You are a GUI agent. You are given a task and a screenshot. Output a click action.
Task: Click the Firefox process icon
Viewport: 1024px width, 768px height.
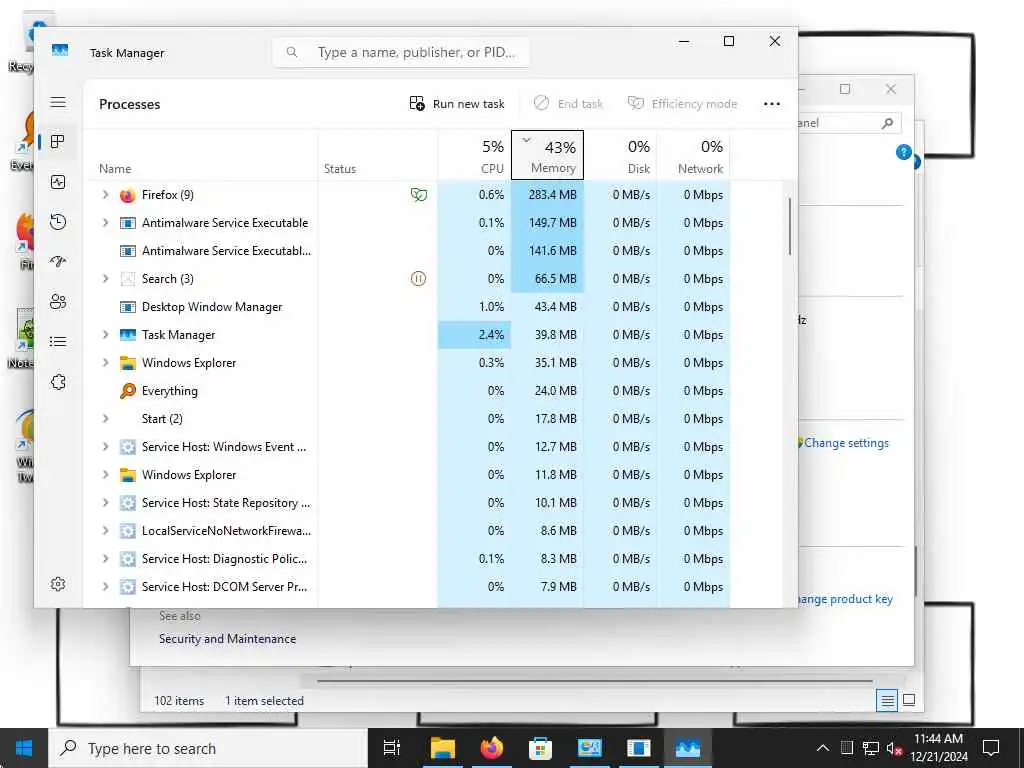click(x=127, y=195)
